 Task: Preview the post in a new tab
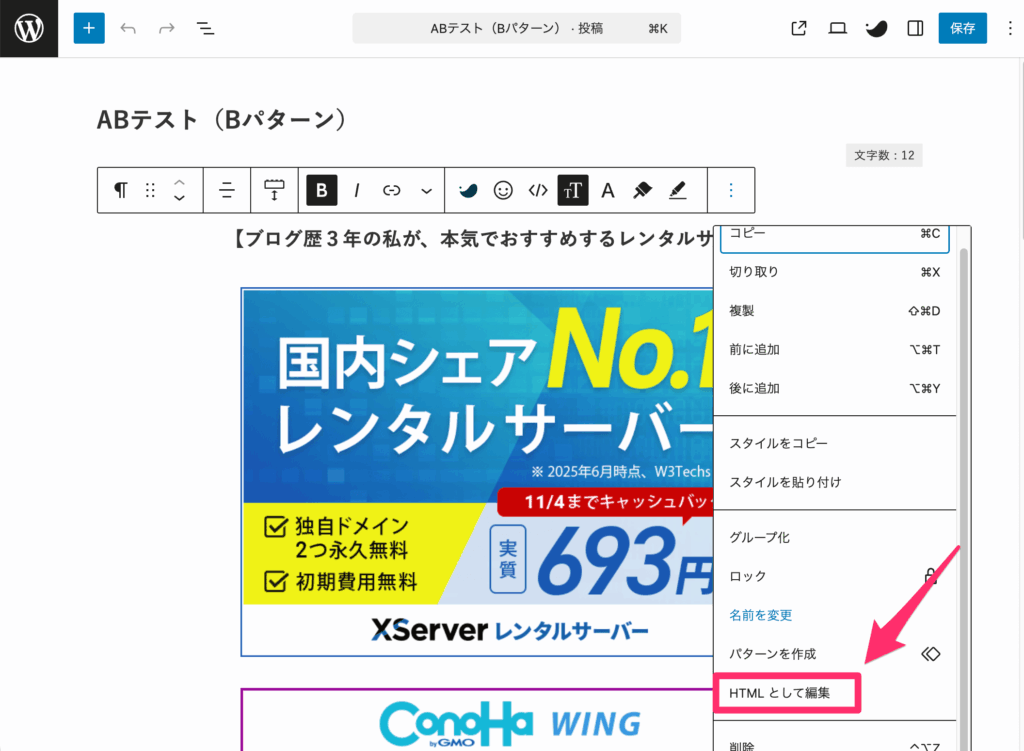tap(797, 28)
